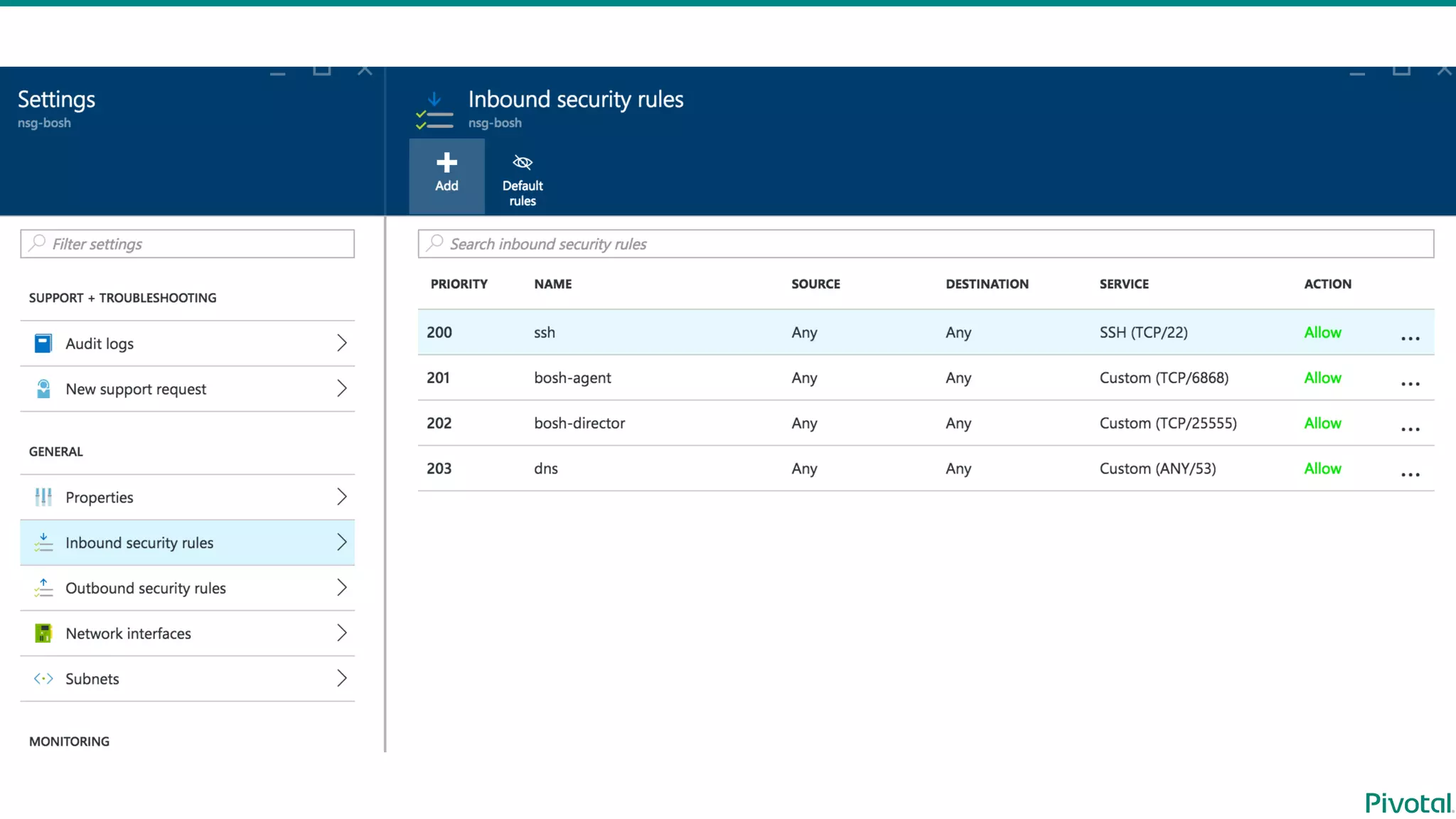Expand Audit logs chevron
The image size is (1456, 819).
(342, 343)
